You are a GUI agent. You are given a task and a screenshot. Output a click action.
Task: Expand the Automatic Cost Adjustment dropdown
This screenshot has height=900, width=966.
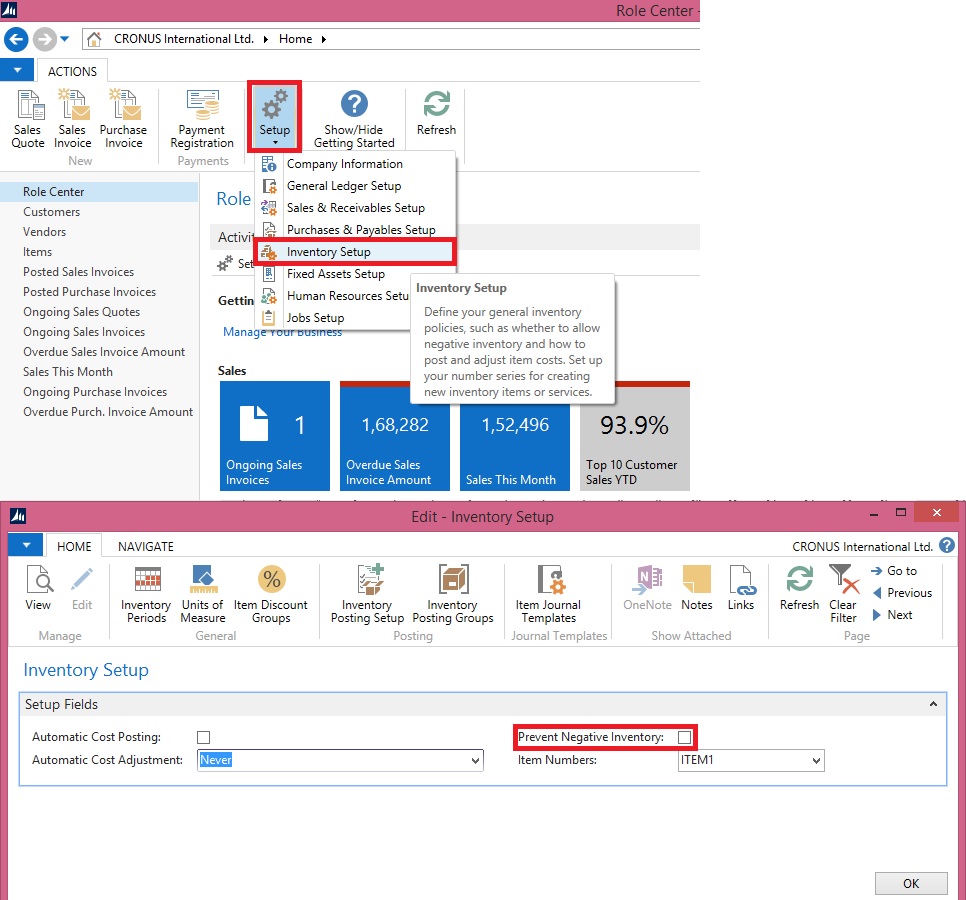[475, 761]
